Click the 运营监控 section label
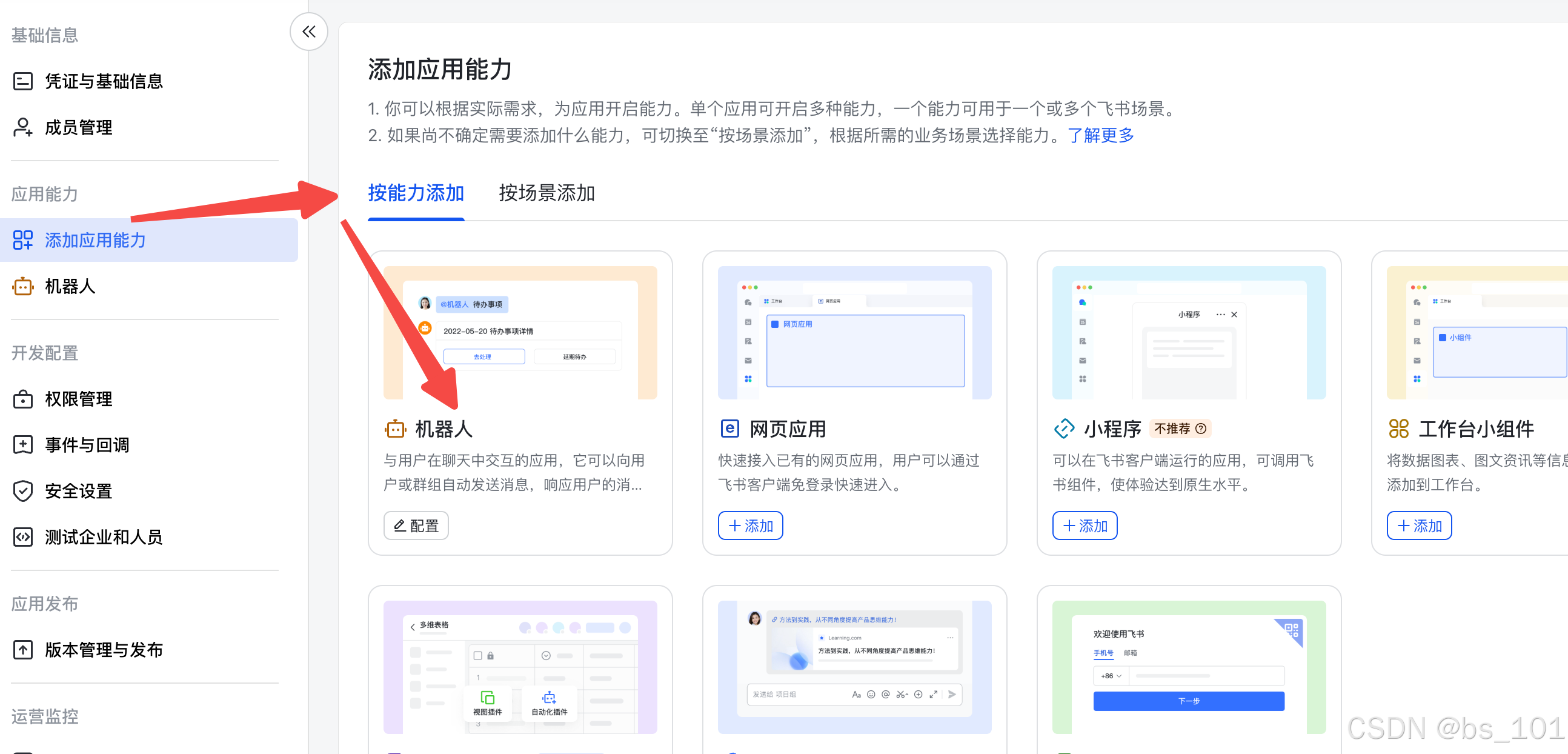 pos(44,716)
